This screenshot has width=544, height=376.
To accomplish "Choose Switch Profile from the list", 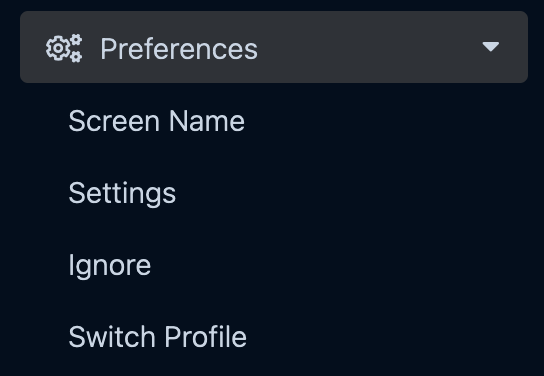I will click(158, 337).
